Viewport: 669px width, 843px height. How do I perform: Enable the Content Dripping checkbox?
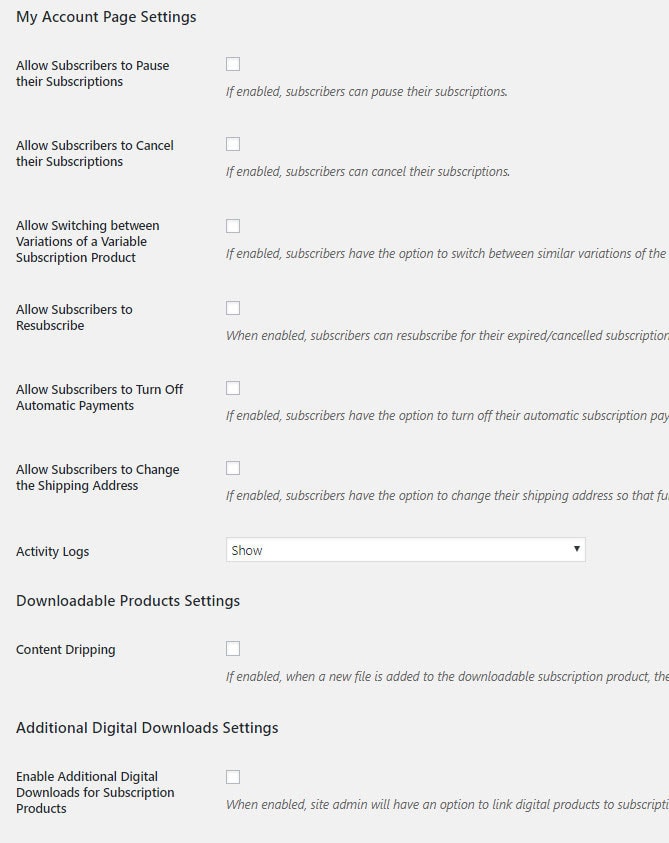pos(233,648)
